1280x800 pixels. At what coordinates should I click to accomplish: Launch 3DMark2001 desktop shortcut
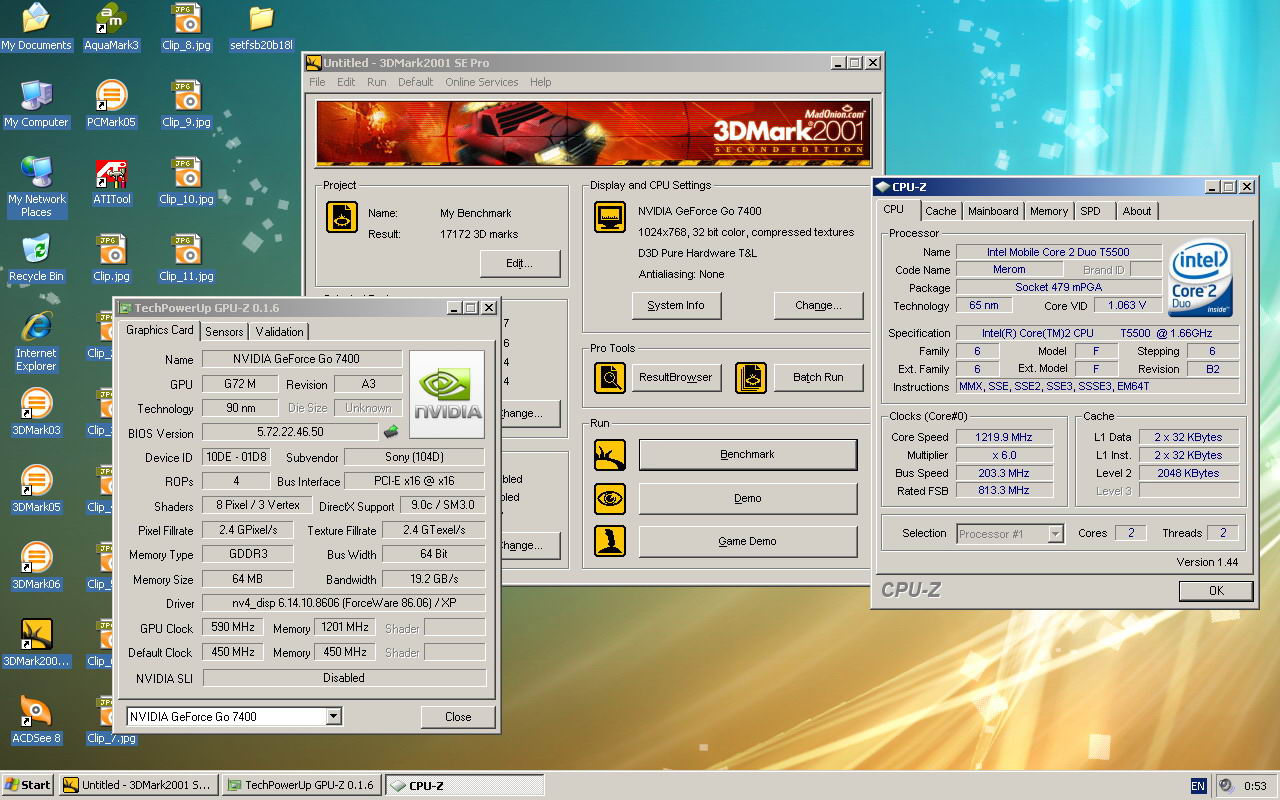tap(36, 643)
